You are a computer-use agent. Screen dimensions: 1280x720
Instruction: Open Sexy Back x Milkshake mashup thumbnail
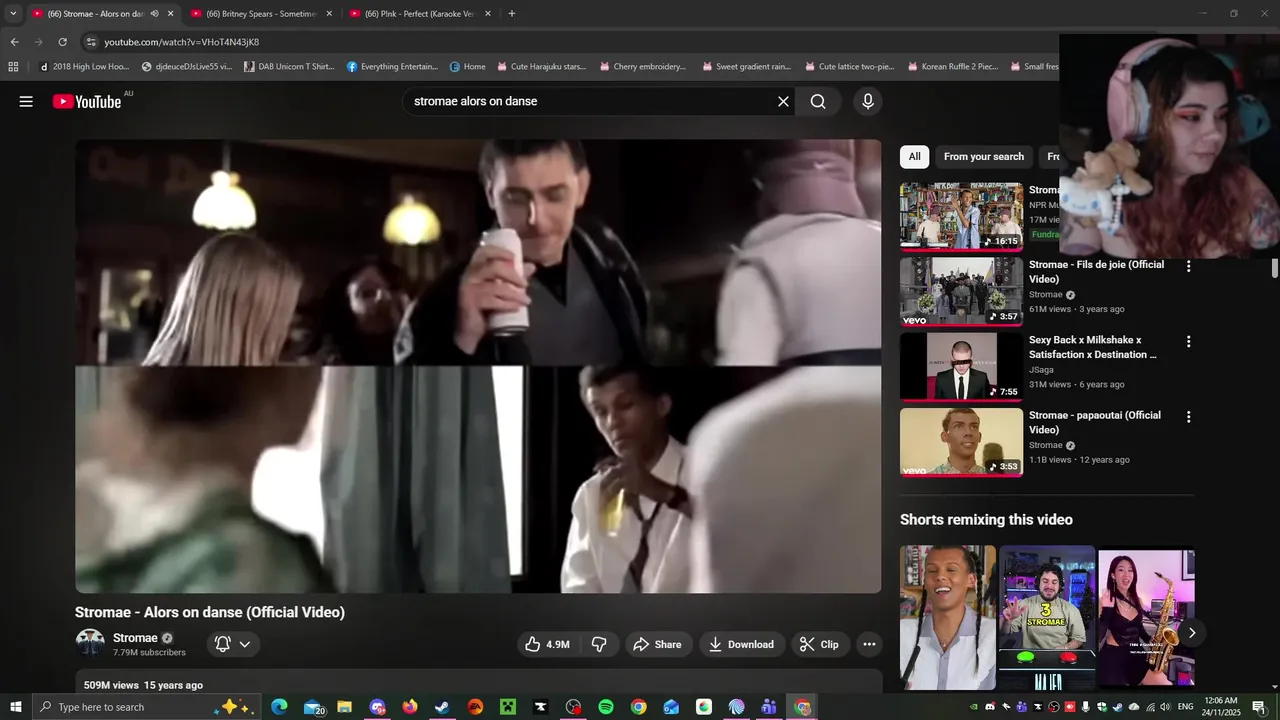[961, 367]
